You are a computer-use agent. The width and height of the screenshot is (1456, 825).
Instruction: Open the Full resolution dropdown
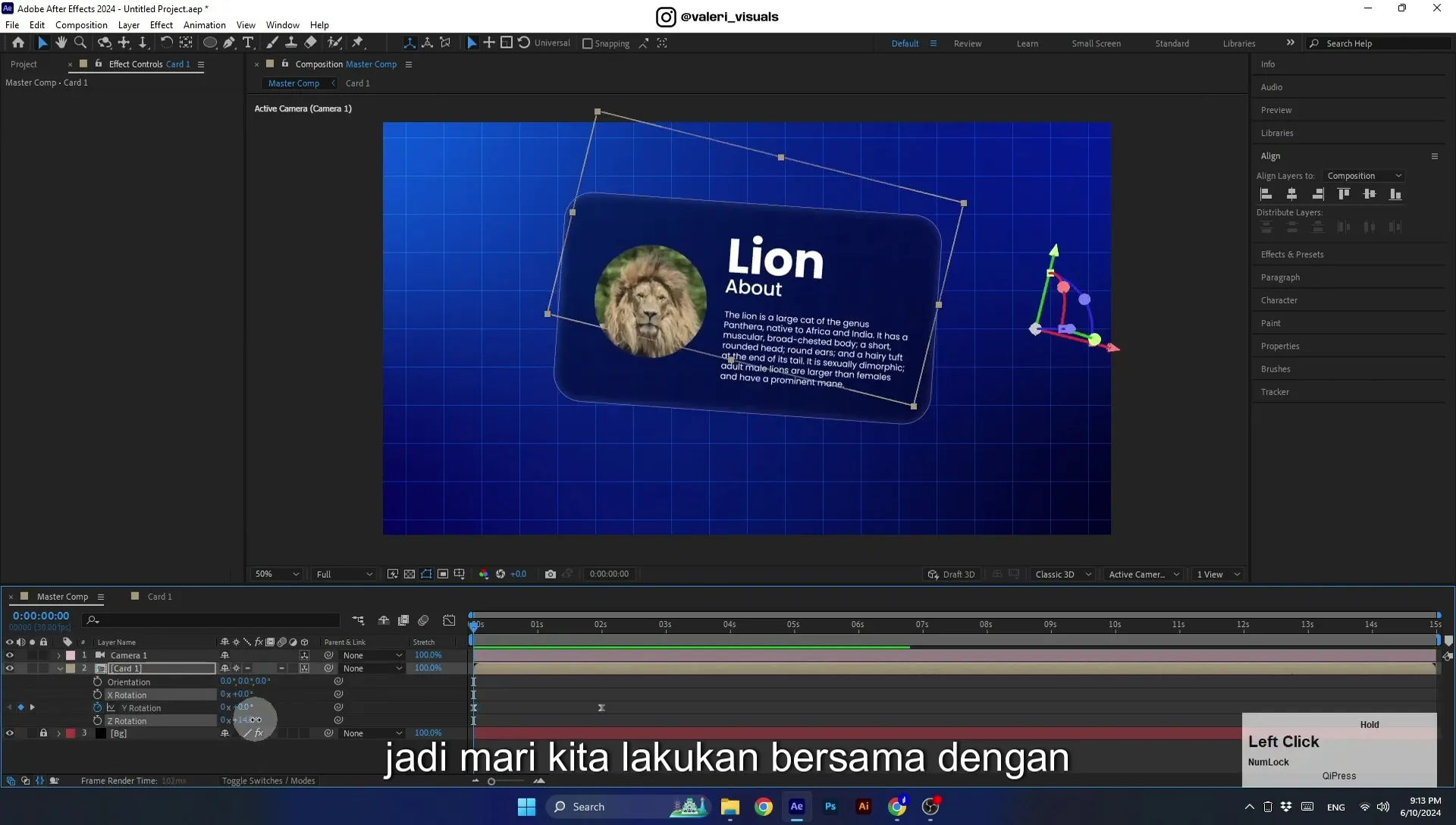pos(344,574)
